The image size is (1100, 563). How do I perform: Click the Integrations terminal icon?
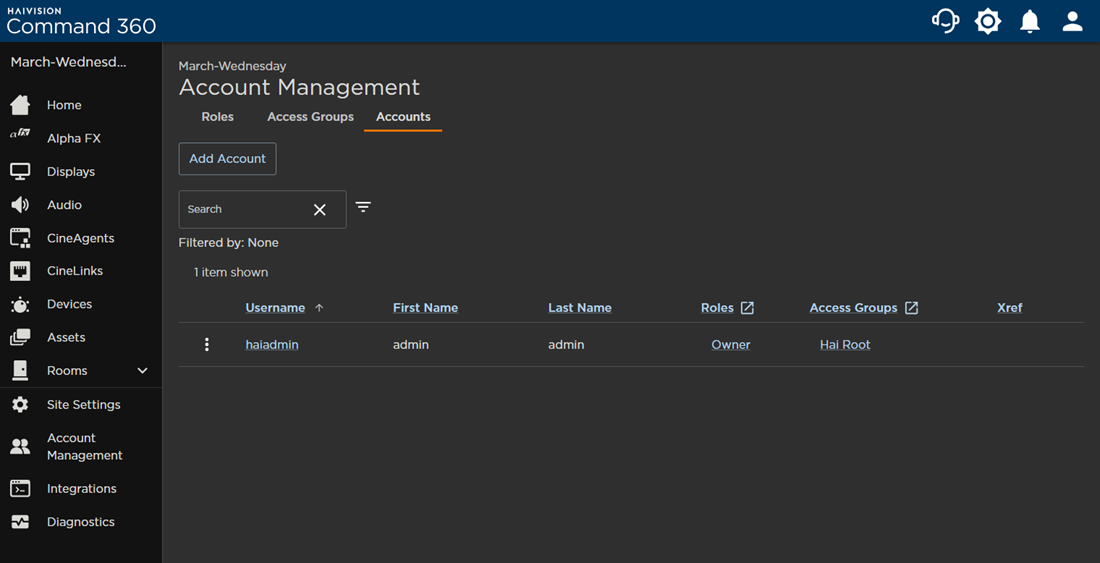pos(20,489)
